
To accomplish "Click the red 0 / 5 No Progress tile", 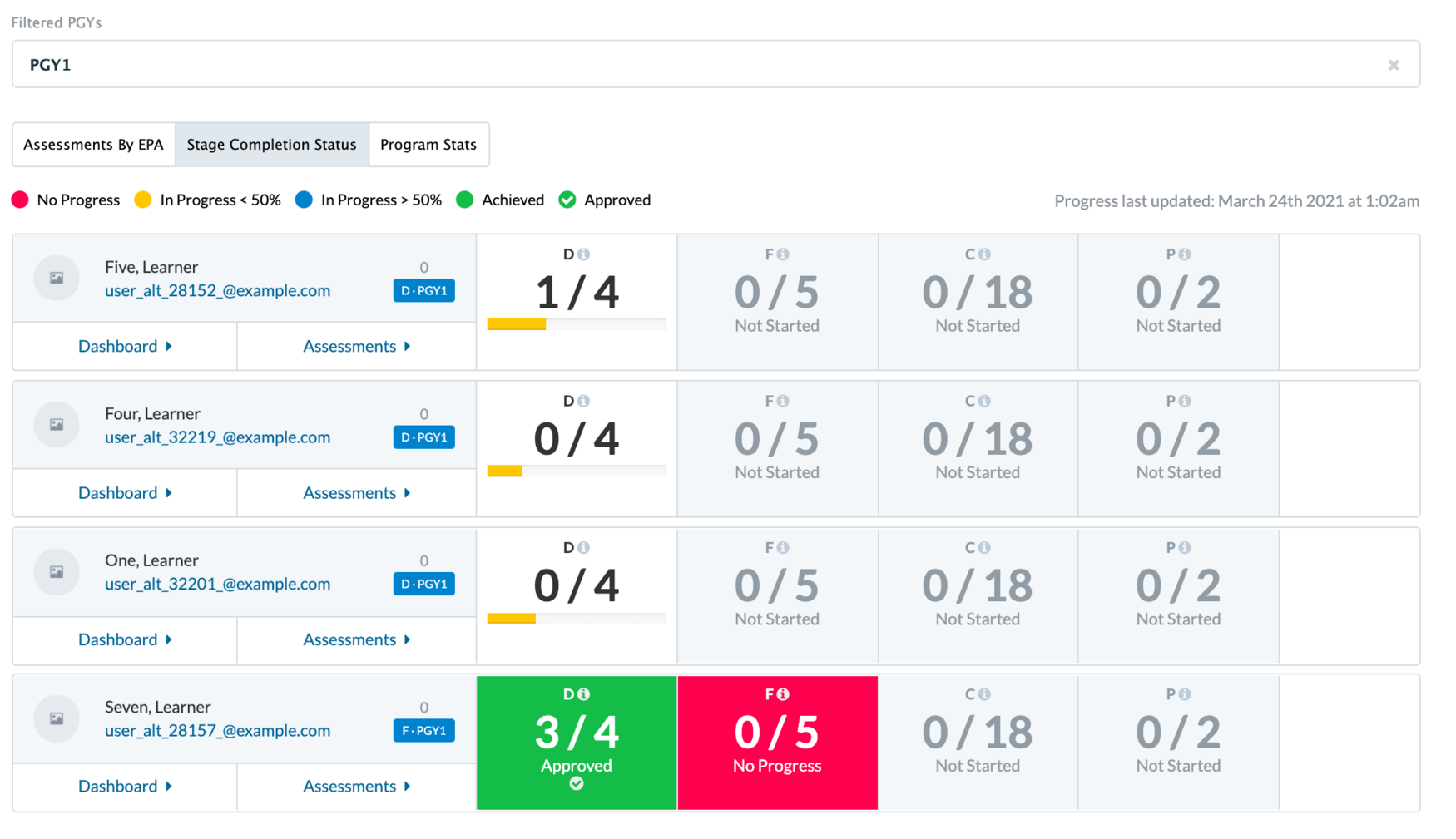I will [x=778, y=743].
